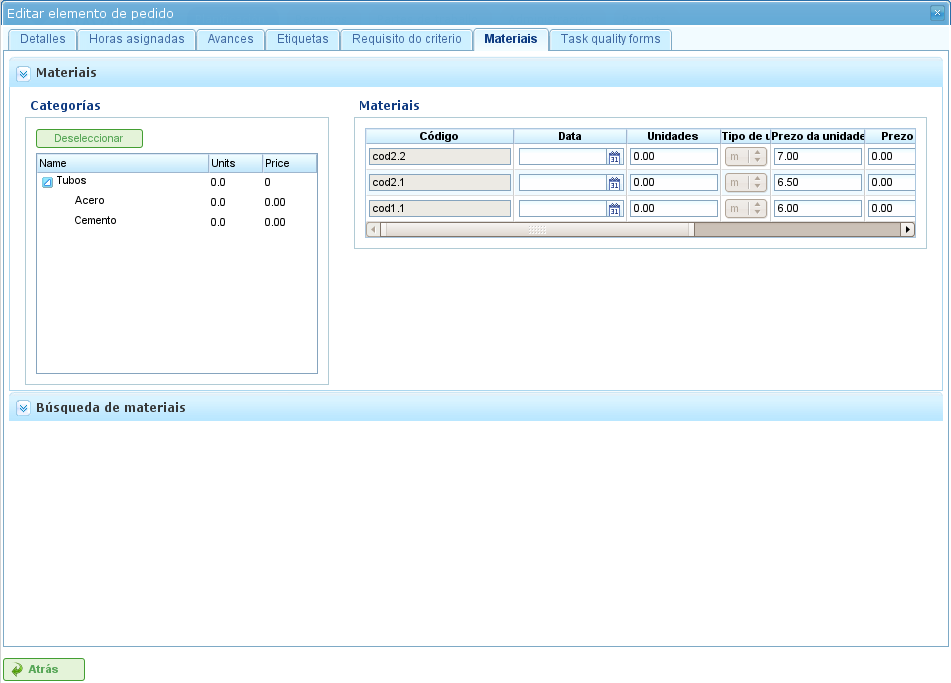Collapse the Tubos category tree node
The width and height of the screenshot is (951, 683).
pos(47,183)
